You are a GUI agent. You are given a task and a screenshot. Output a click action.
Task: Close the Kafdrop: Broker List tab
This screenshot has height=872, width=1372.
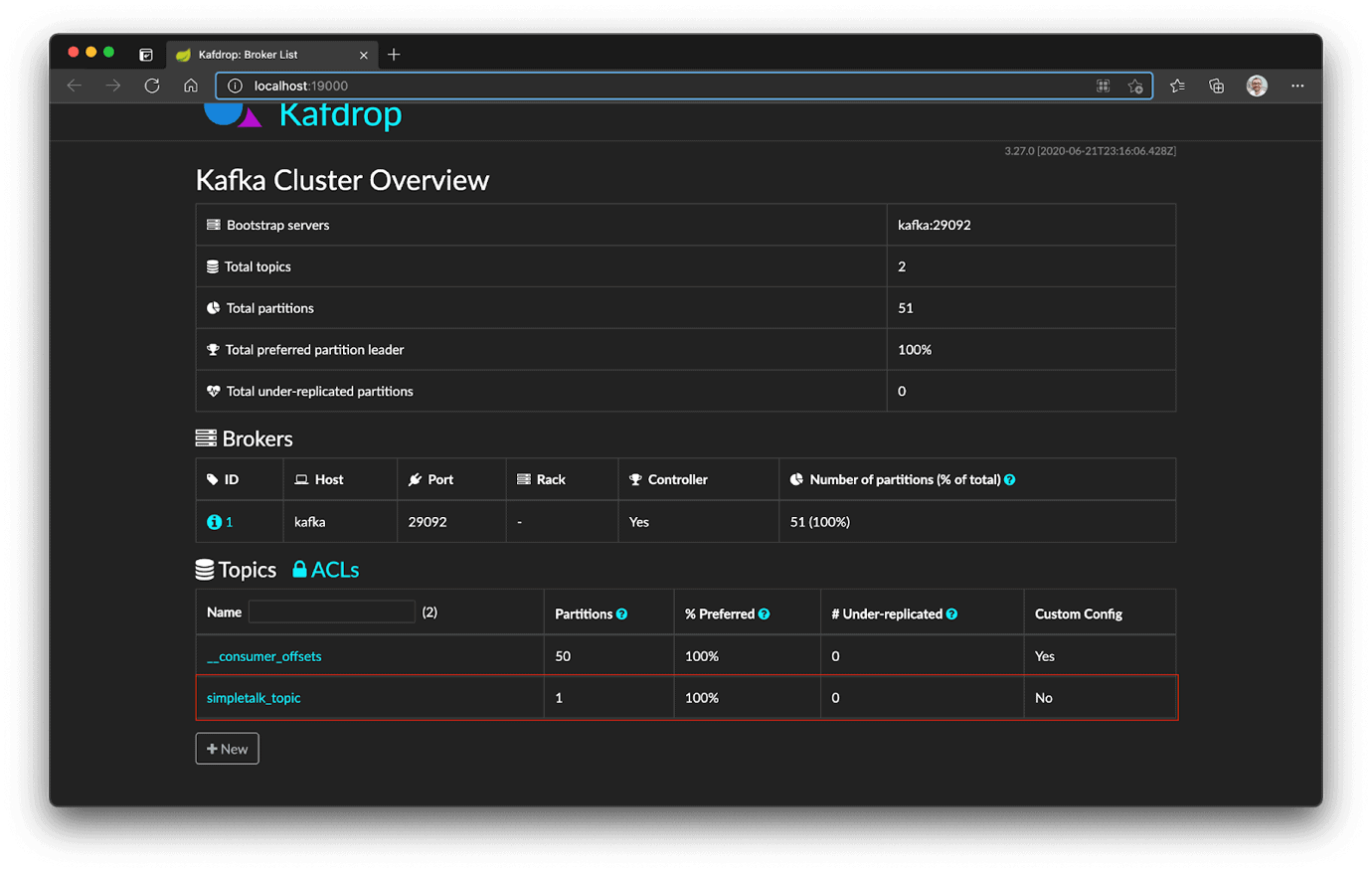point(363,55)
